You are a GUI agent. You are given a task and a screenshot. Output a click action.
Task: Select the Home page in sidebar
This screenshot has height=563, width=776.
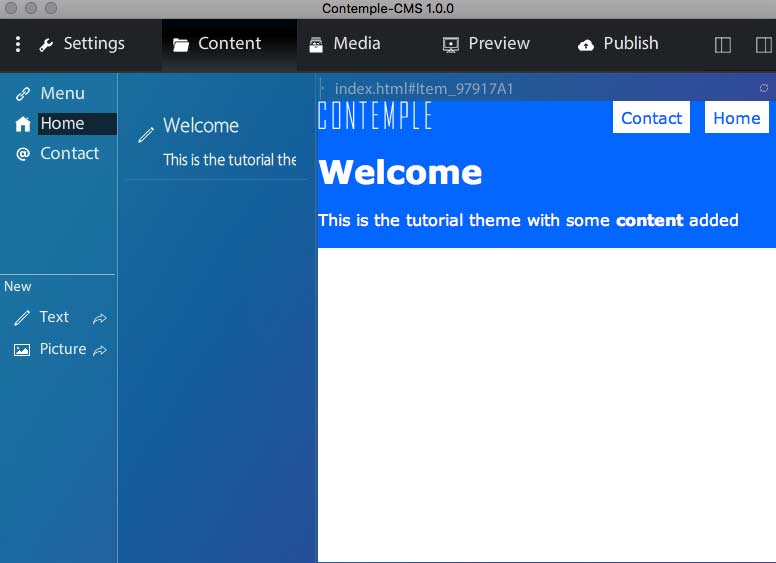coord(62,123)
